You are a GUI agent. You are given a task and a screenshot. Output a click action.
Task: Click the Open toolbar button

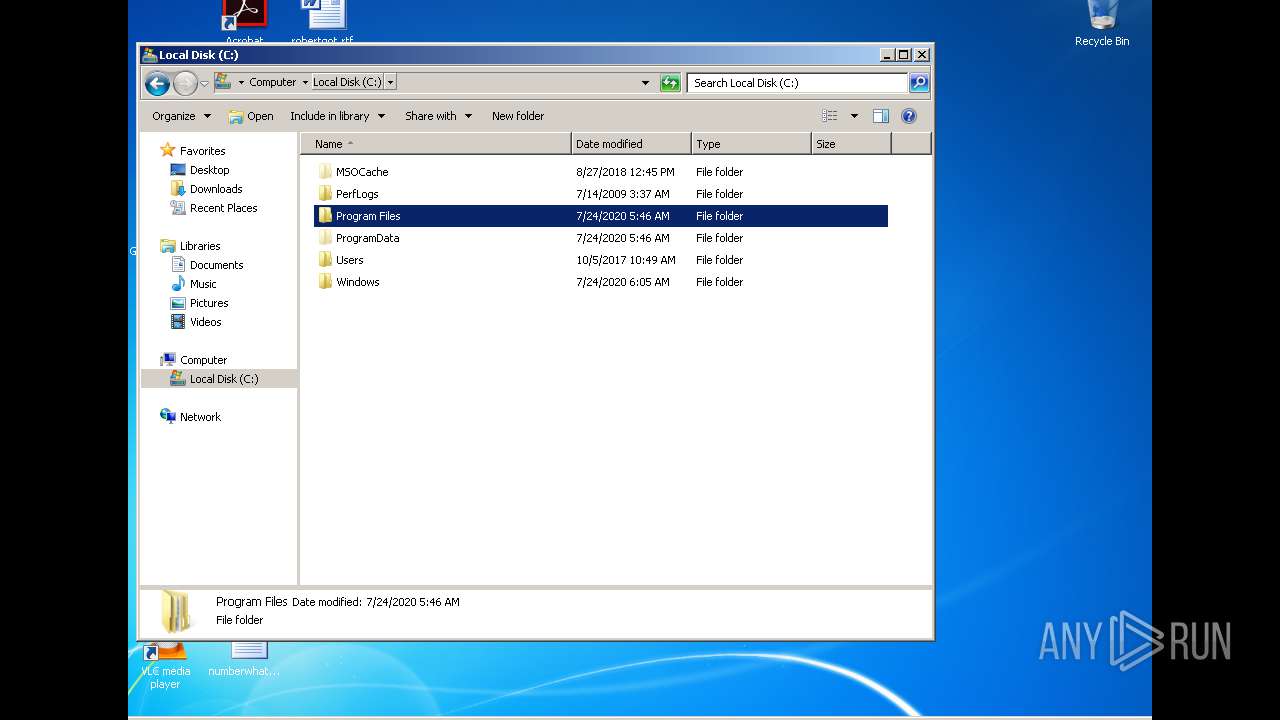click(x=251, y=116)
